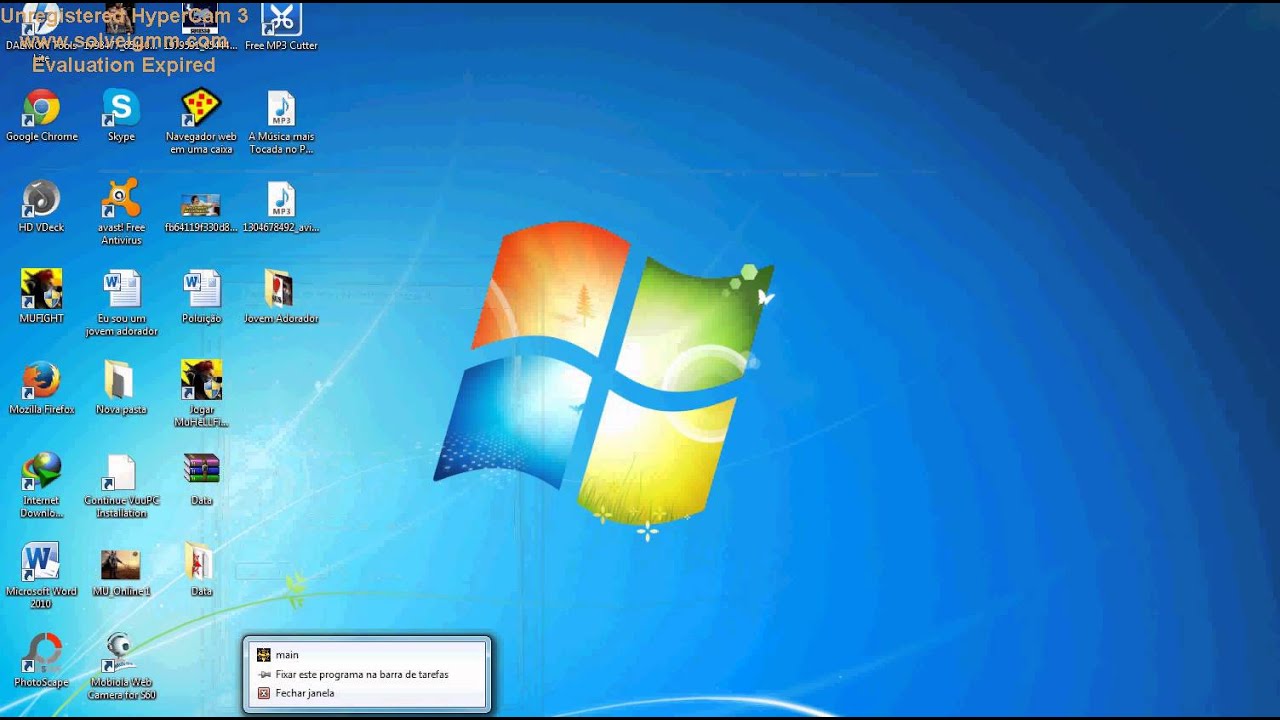
Task: Select the fb64119f330d8 image file
Action: pyautogui.click(x=201, y=212)
